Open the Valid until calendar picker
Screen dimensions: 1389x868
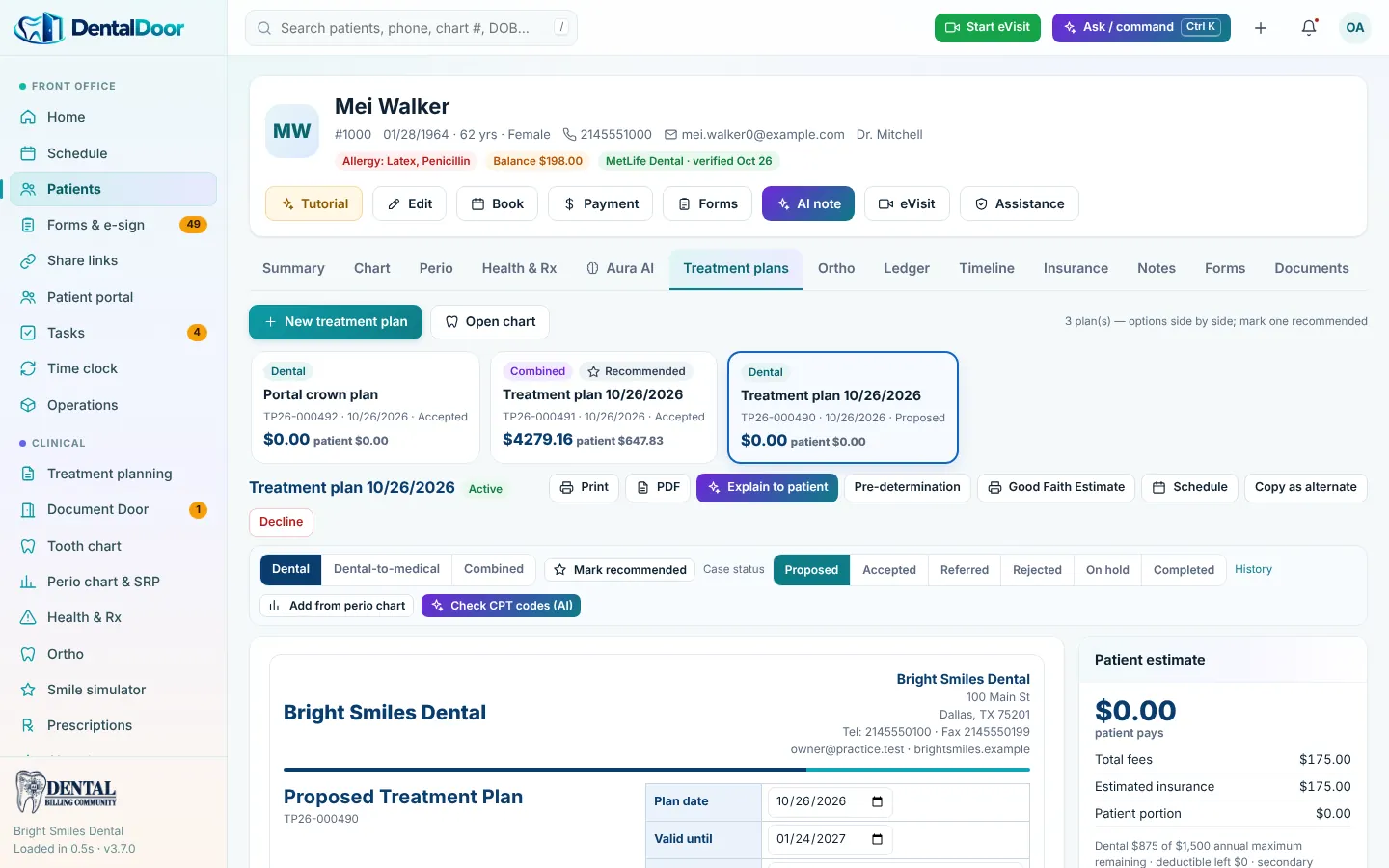tap(877, 839)
